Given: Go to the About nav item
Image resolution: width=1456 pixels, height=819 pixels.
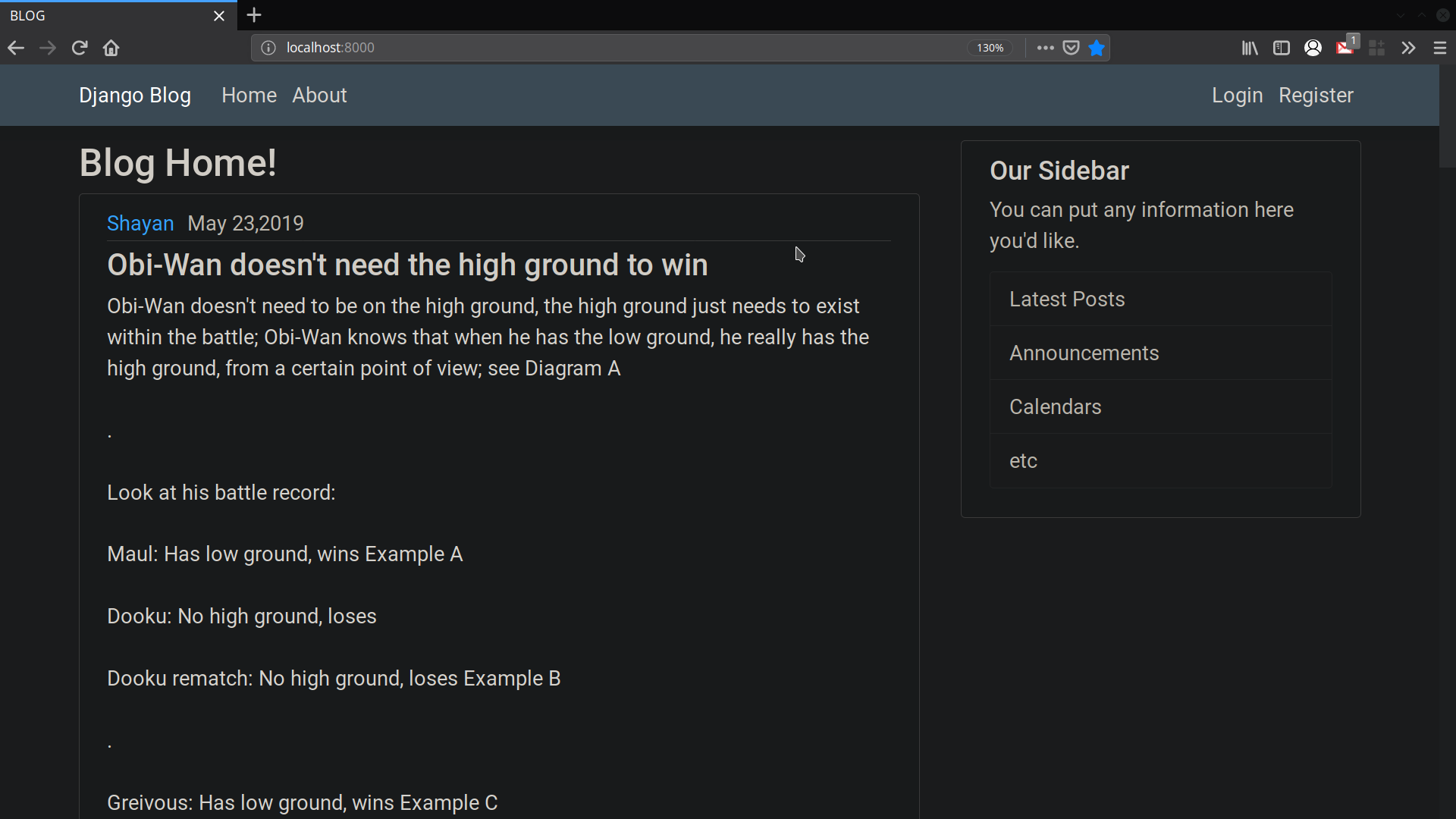Looking at the screenshot, I should click(x=319, y=96).
